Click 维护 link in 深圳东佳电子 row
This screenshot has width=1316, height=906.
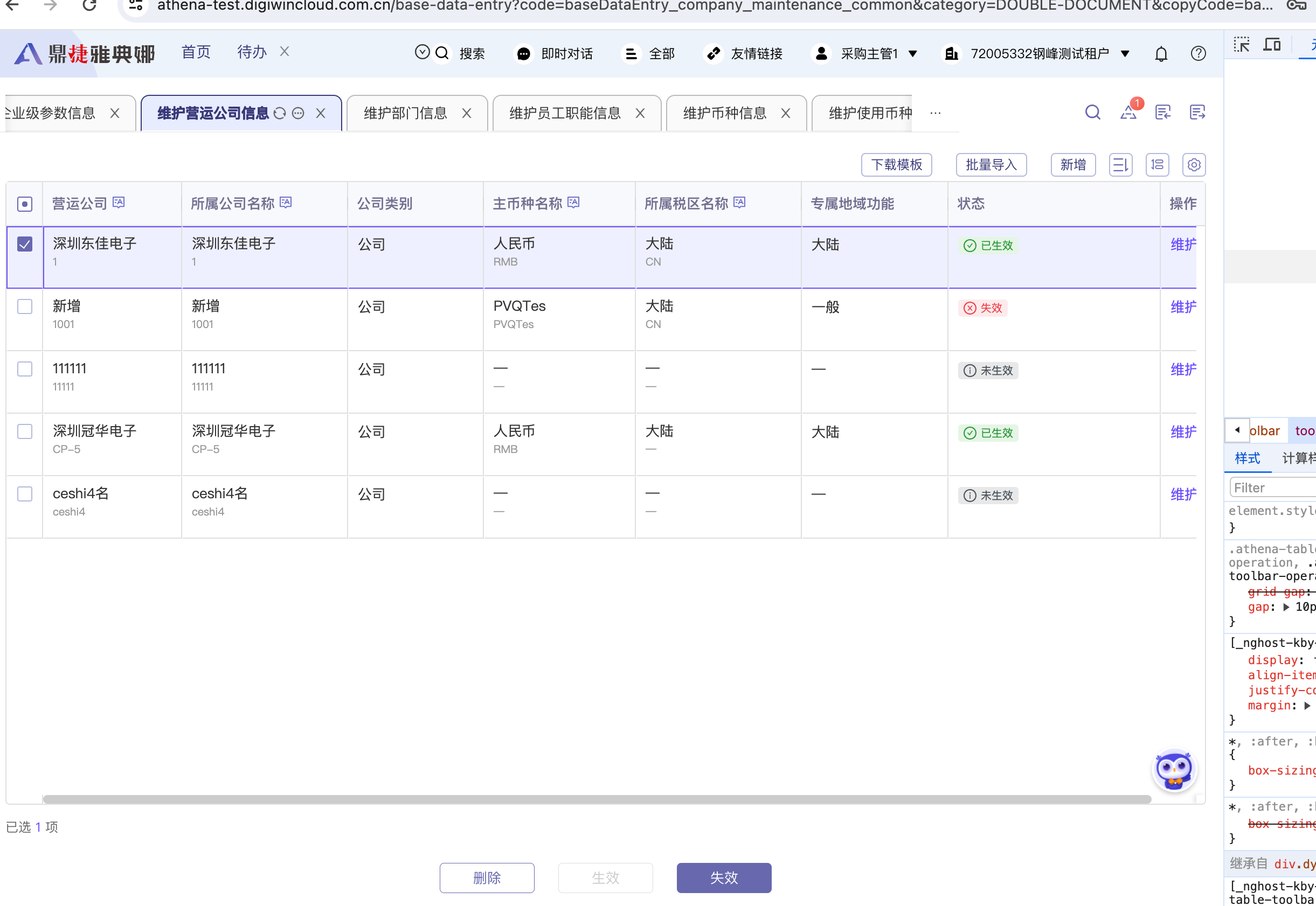[1183, 245]
